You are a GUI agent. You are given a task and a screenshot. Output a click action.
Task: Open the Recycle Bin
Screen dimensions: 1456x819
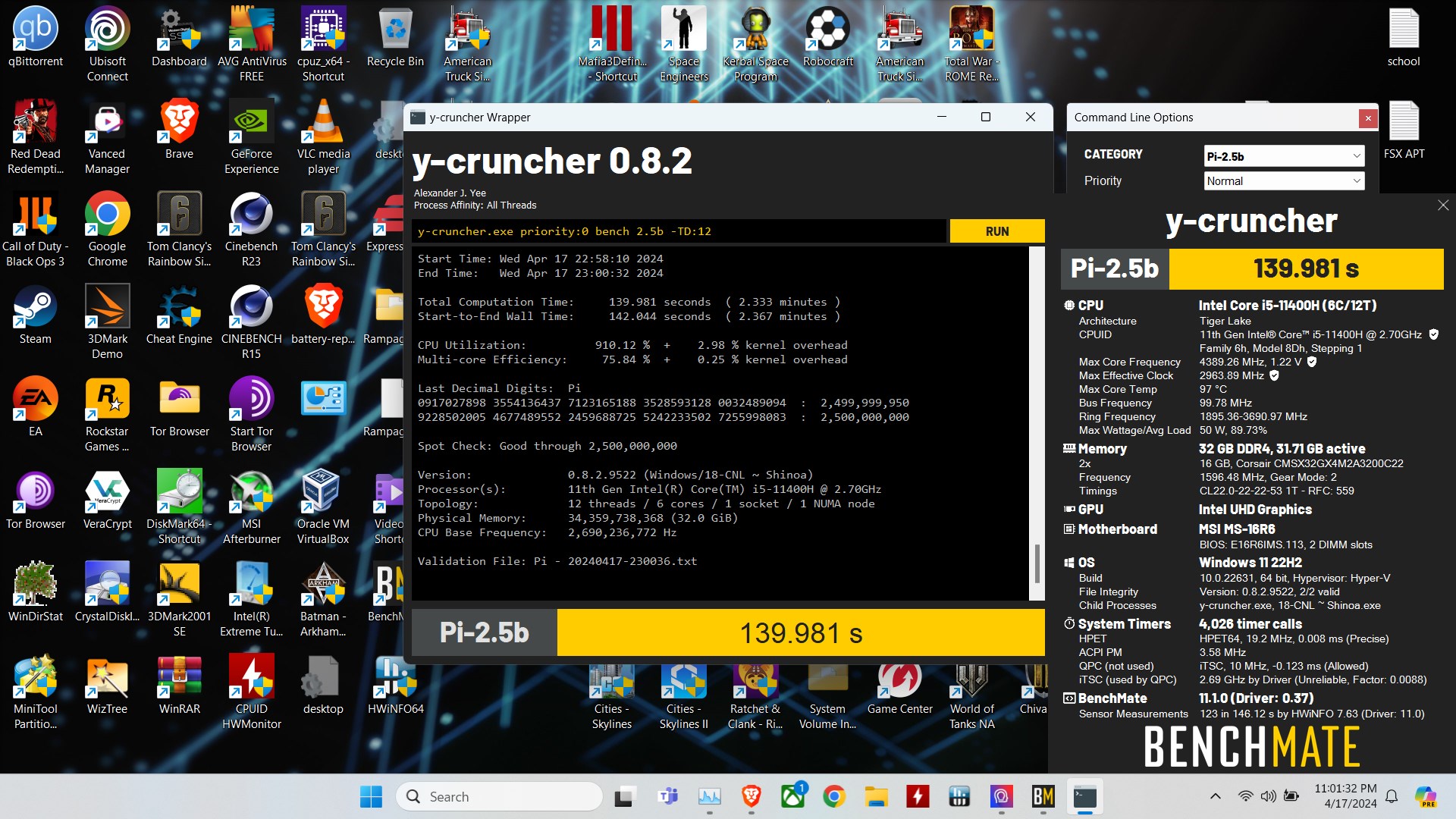pyautogui.click(x=395, y=38)
